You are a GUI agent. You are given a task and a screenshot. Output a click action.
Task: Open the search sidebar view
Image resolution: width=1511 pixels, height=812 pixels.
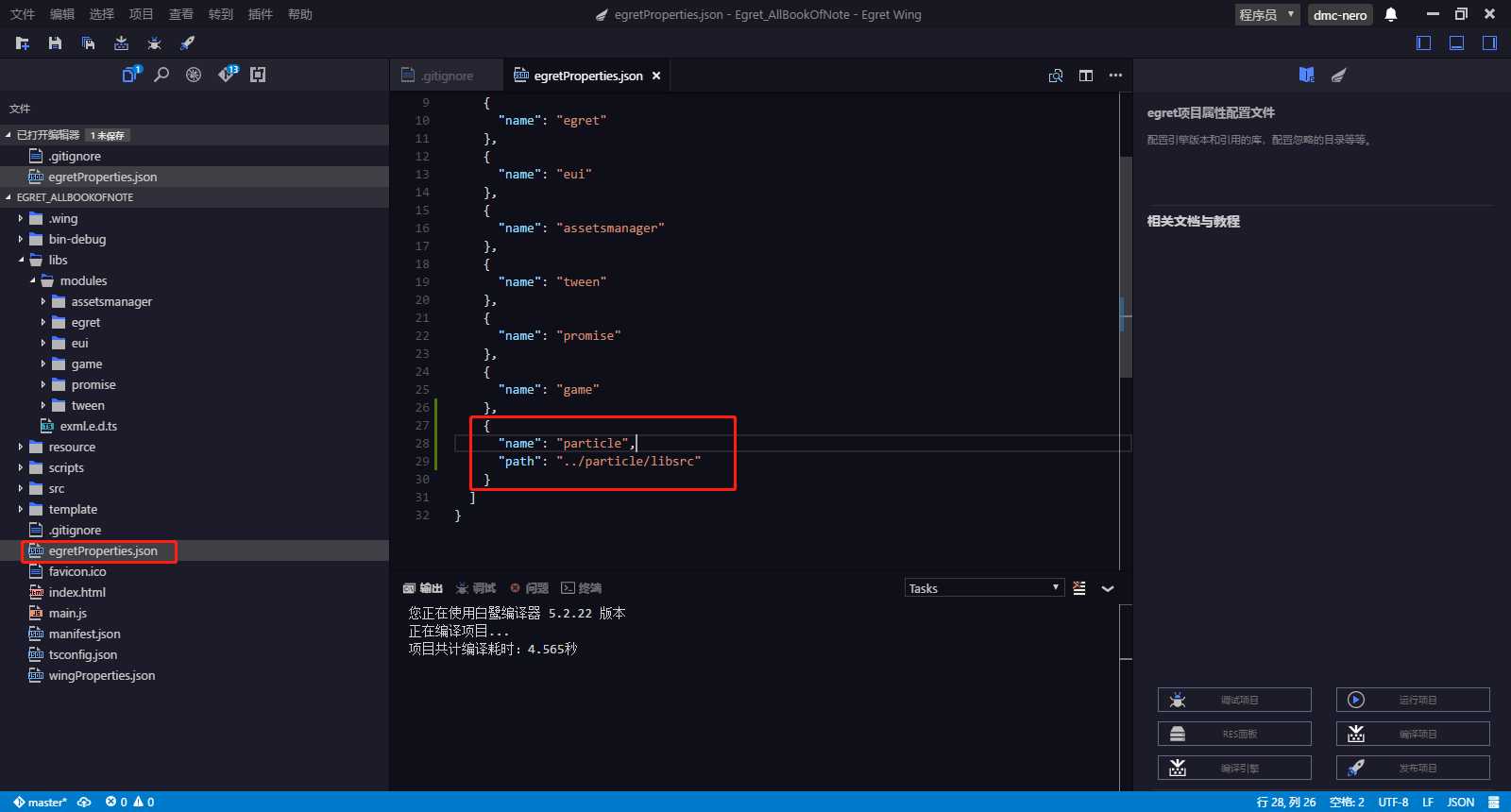pos(161,75)
